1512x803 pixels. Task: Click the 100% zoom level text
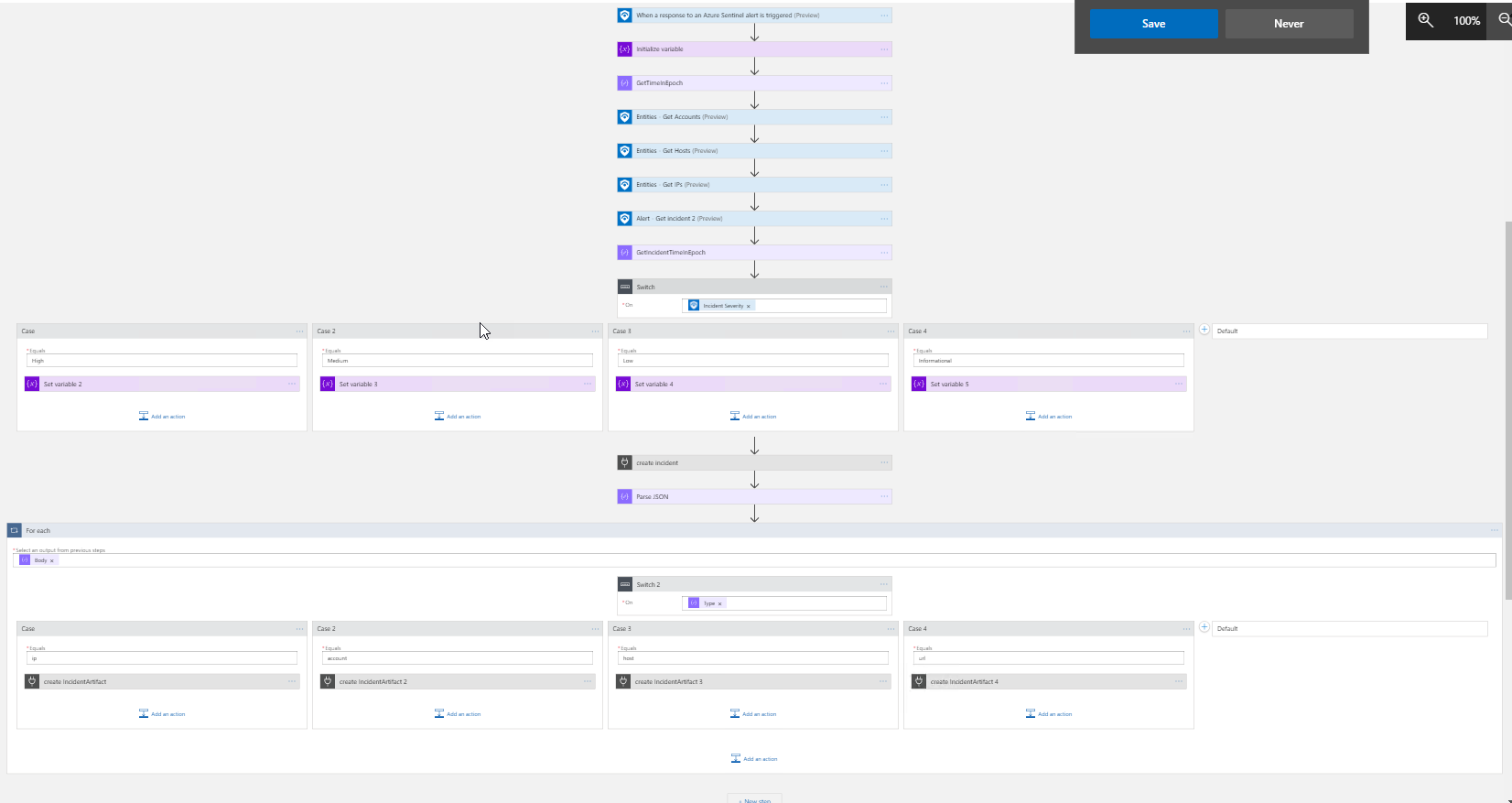(x=1466, y=20)
